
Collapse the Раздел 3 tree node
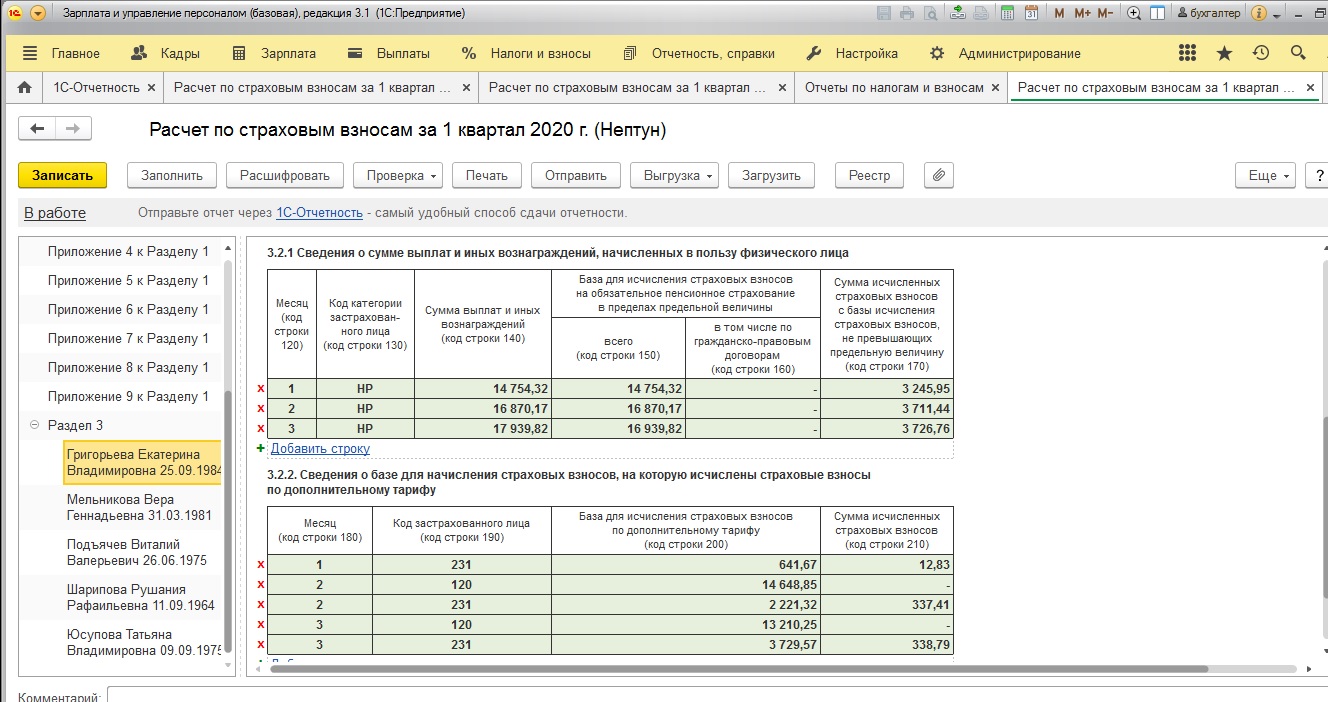tap(35, 425)
